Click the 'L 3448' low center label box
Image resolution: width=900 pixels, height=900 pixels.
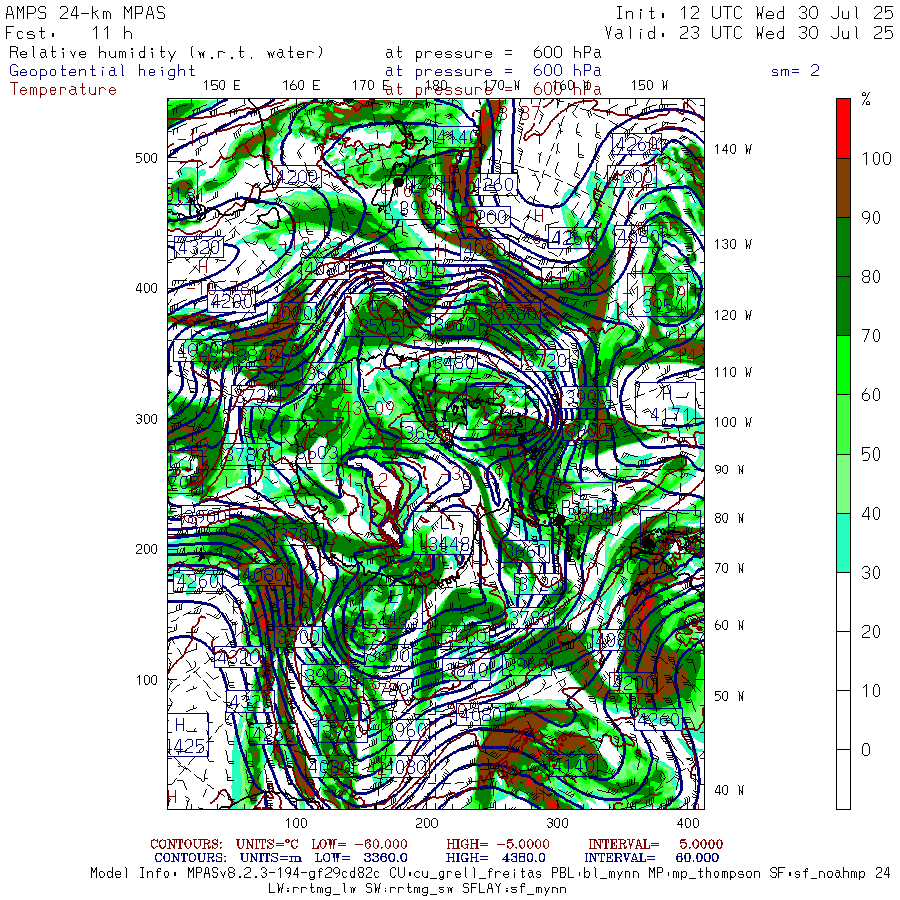pos(444,533)
